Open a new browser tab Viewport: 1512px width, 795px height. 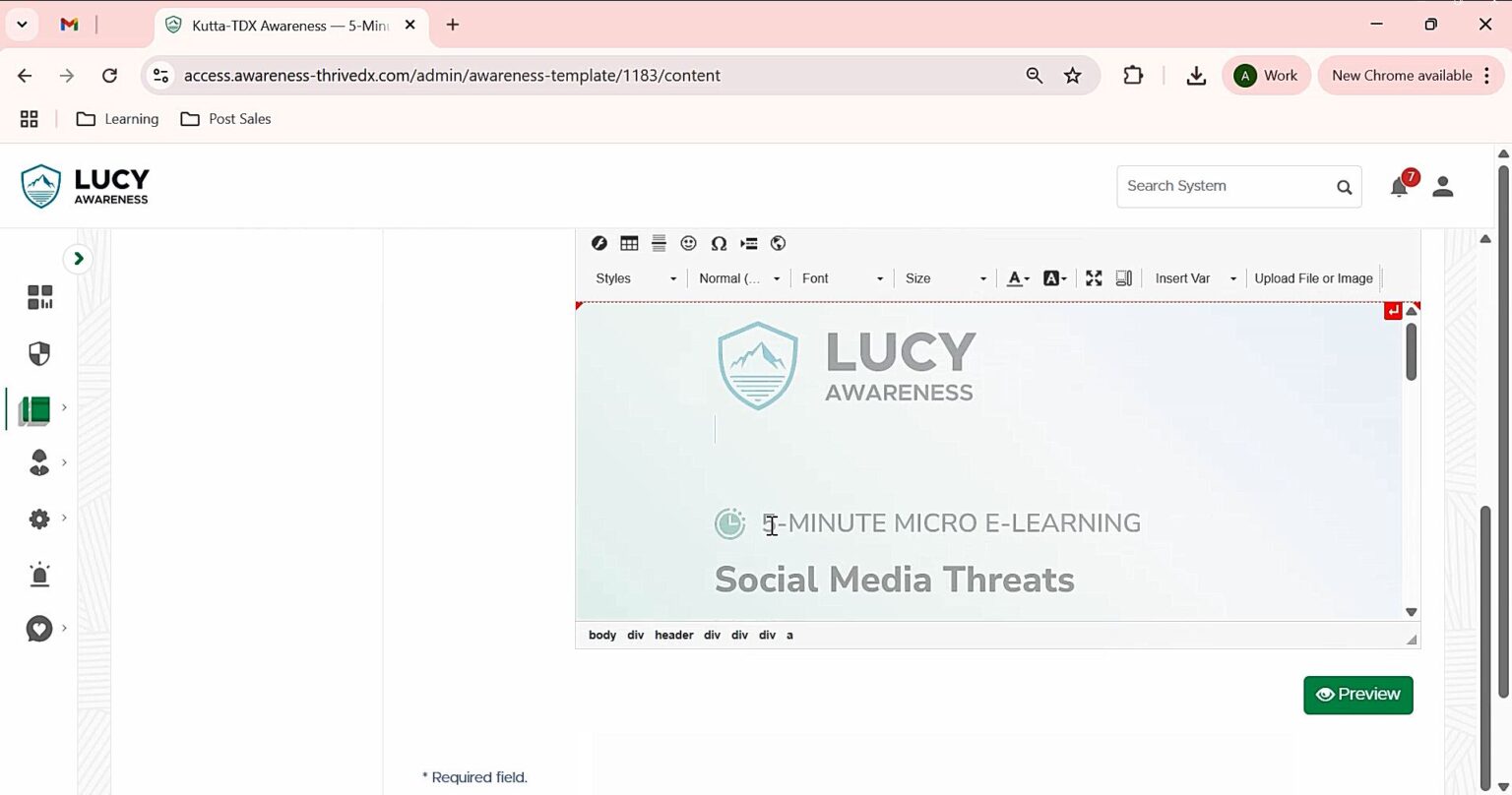pos(453,26)
